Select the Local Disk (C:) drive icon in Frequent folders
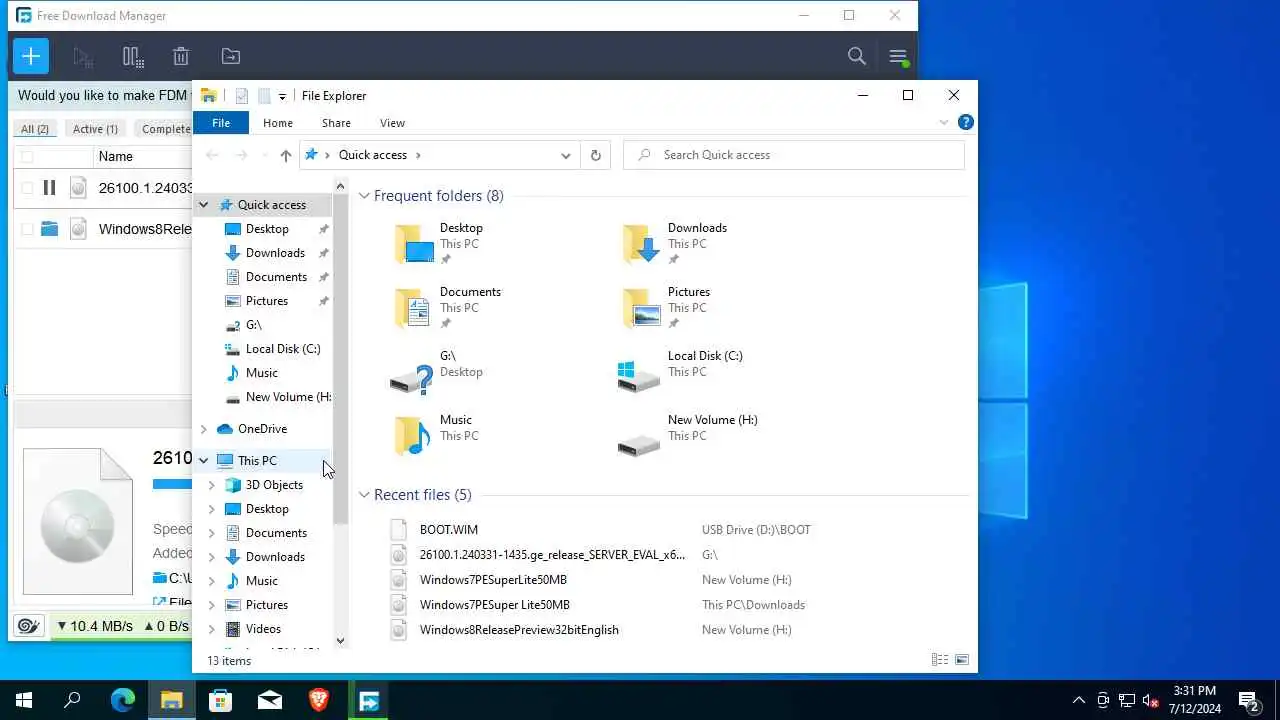This screenshot has height=720, width=1280. [639, 375]
